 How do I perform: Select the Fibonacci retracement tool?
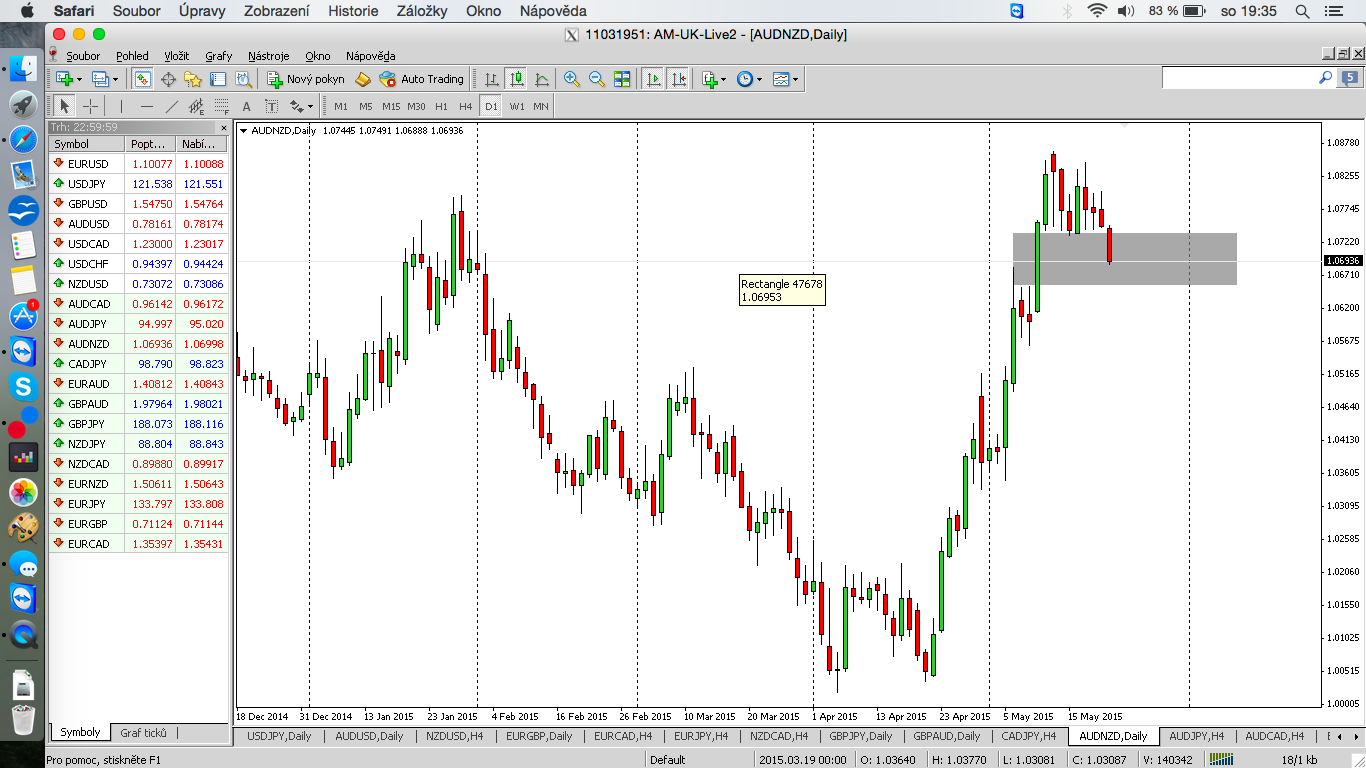(221, 106)
